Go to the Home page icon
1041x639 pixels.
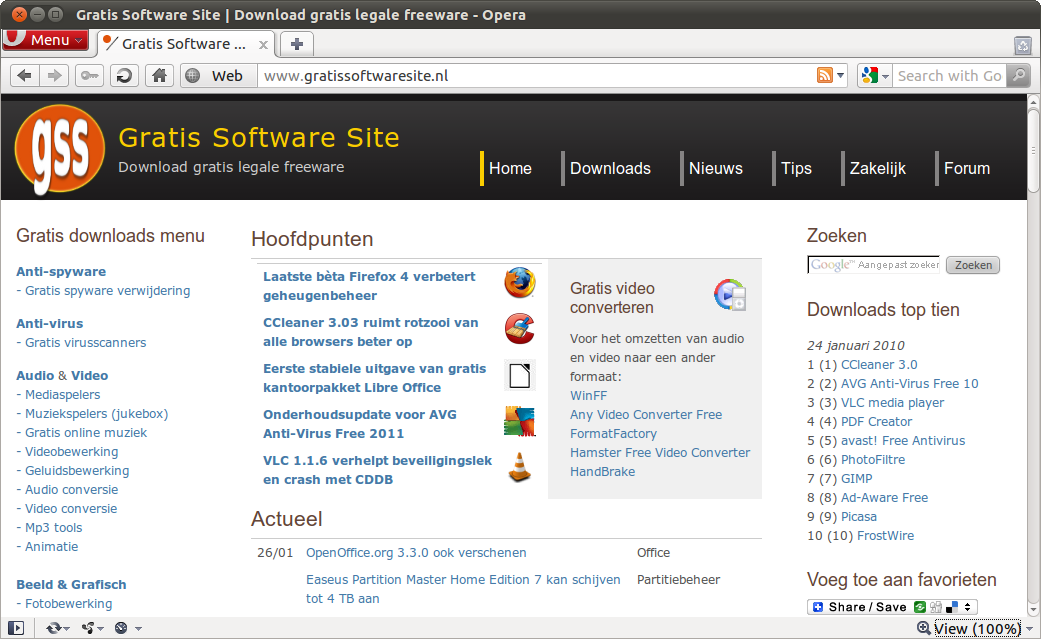click(158, 76)
